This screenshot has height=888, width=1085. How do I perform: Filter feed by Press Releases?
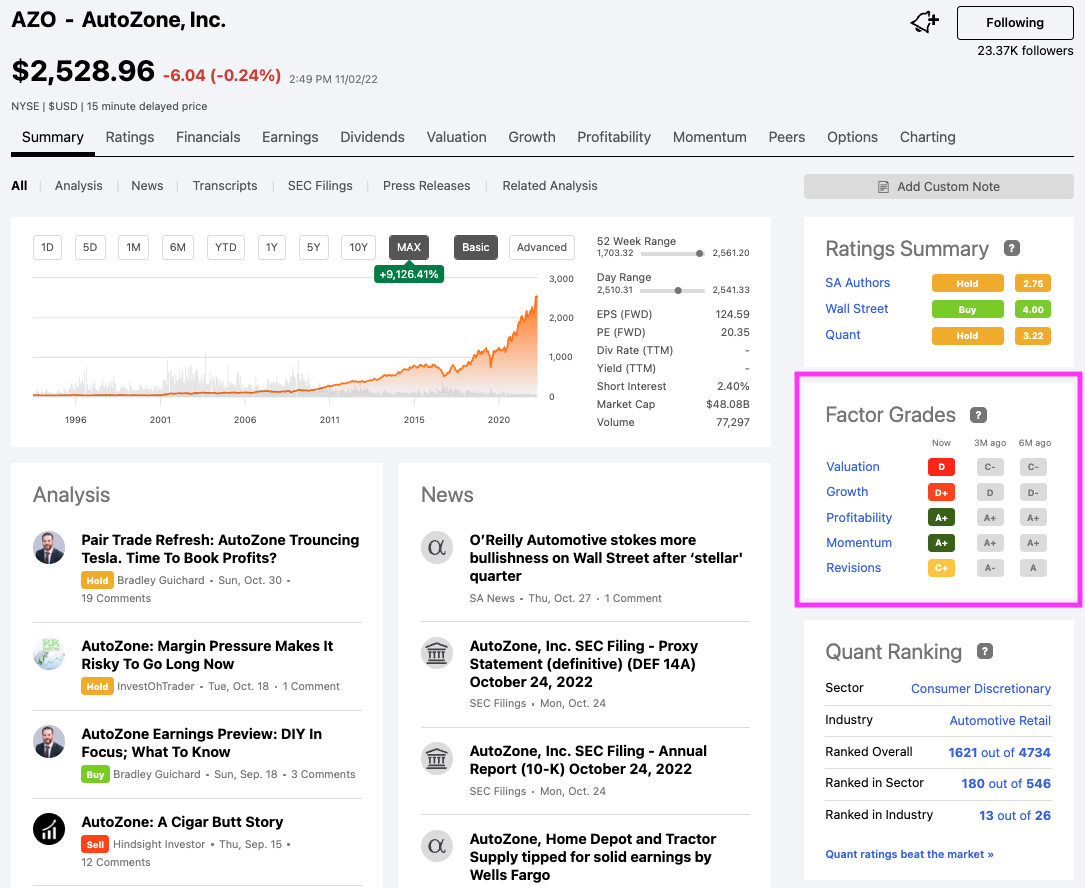coord(426,185)
